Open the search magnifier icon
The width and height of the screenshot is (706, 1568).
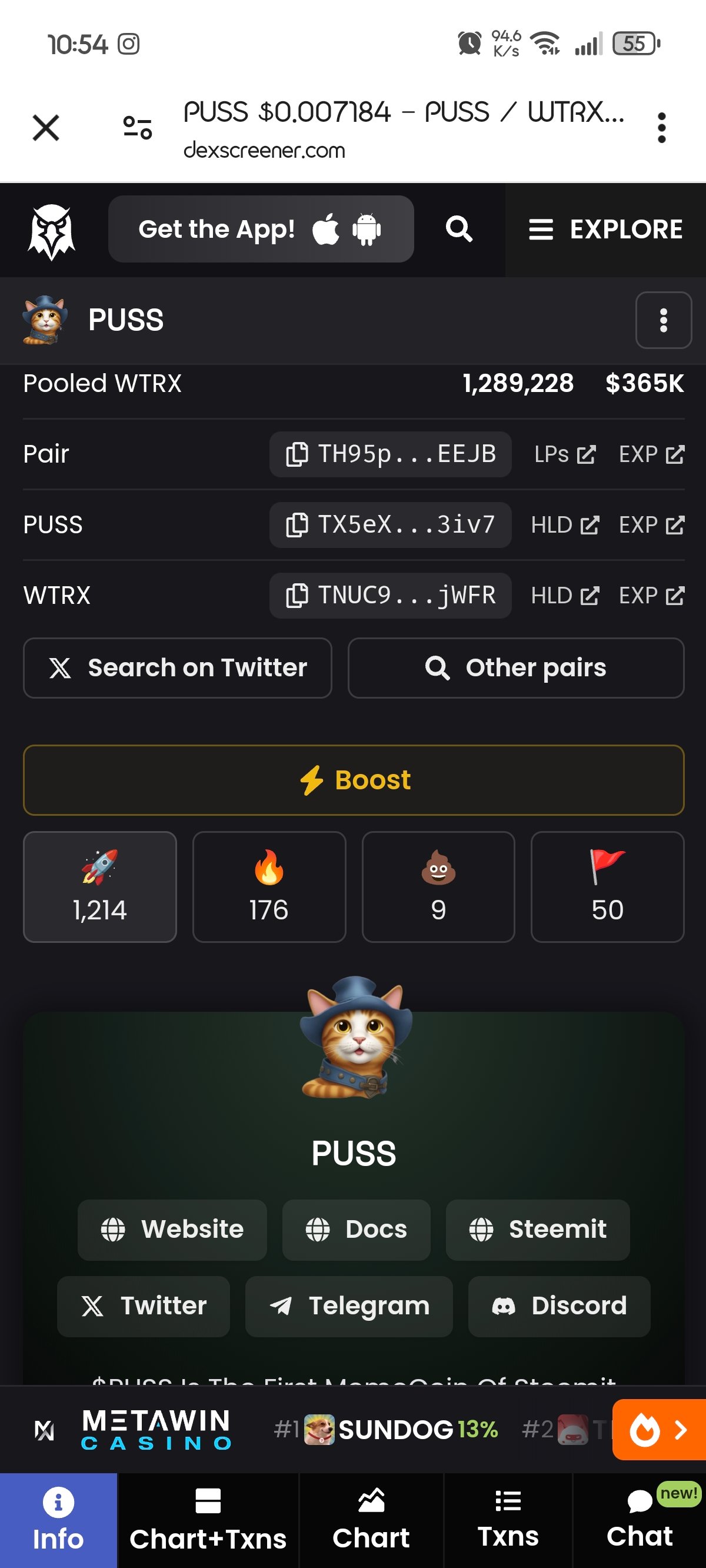point(459,230)
